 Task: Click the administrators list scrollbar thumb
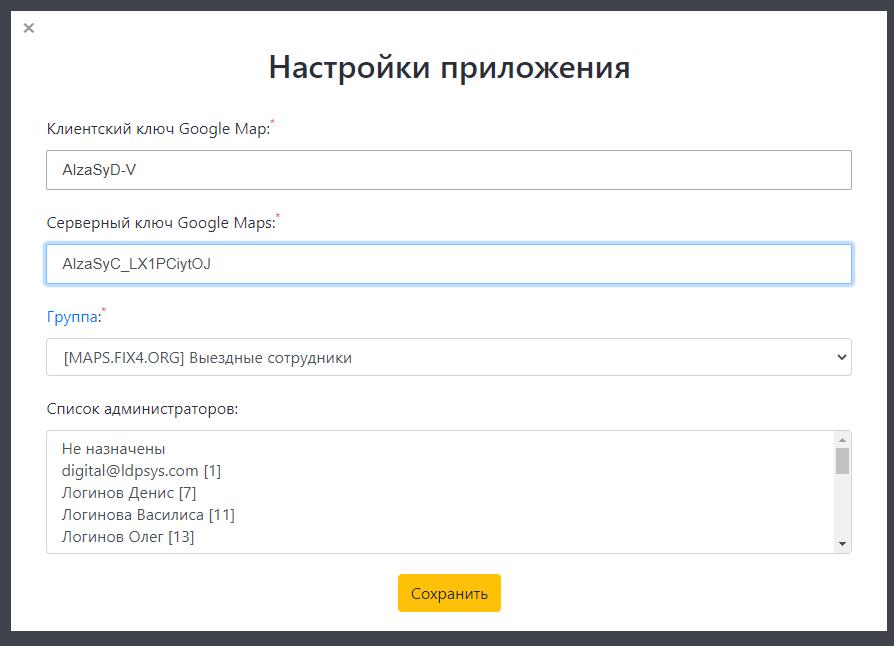[x=842, y=460]
